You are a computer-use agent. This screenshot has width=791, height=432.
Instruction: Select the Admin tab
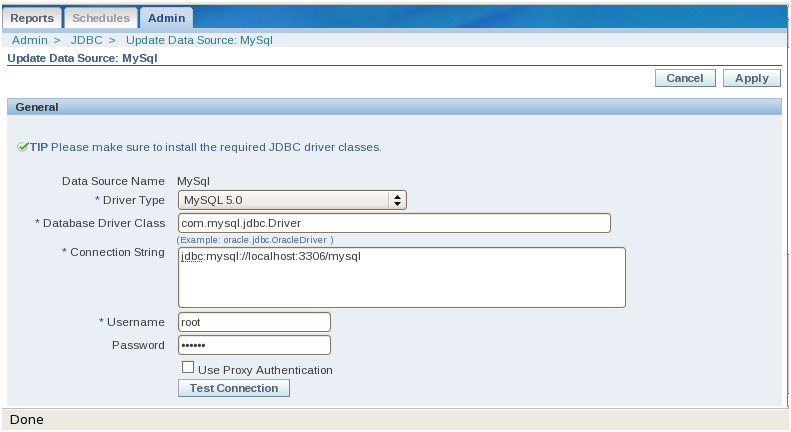(166, 18)
